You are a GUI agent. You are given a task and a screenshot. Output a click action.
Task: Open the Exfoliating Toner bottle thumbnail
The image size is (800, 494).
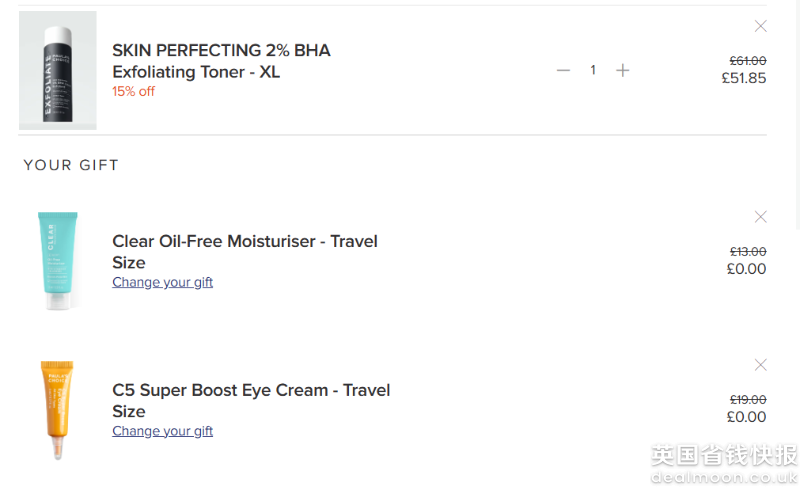[58, 70]
